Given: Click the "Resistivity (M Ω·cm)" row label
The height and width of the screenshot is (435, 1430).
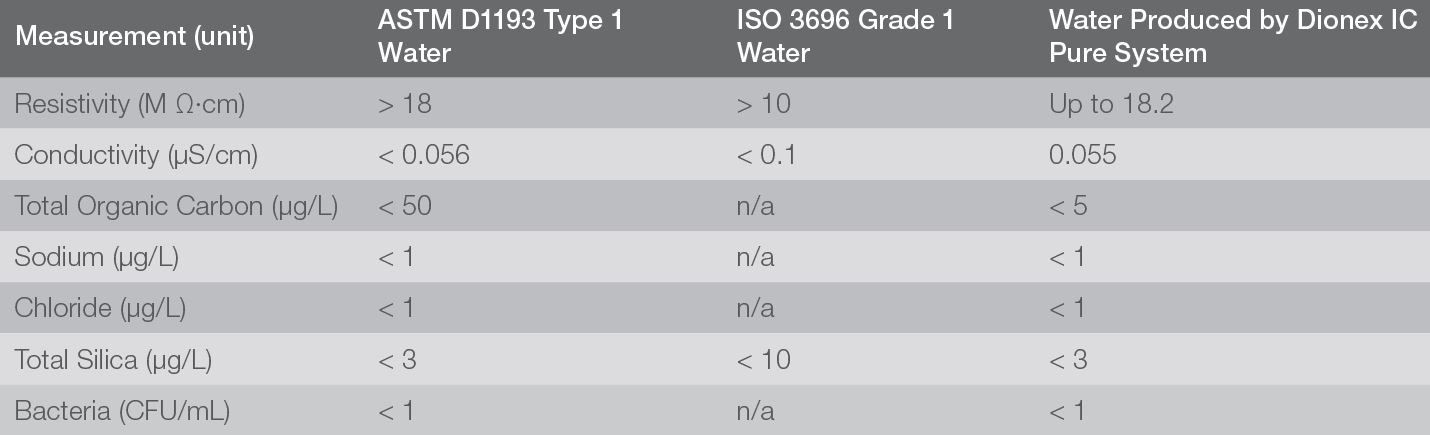Looking at the screenshot, I should pos(129,104).
